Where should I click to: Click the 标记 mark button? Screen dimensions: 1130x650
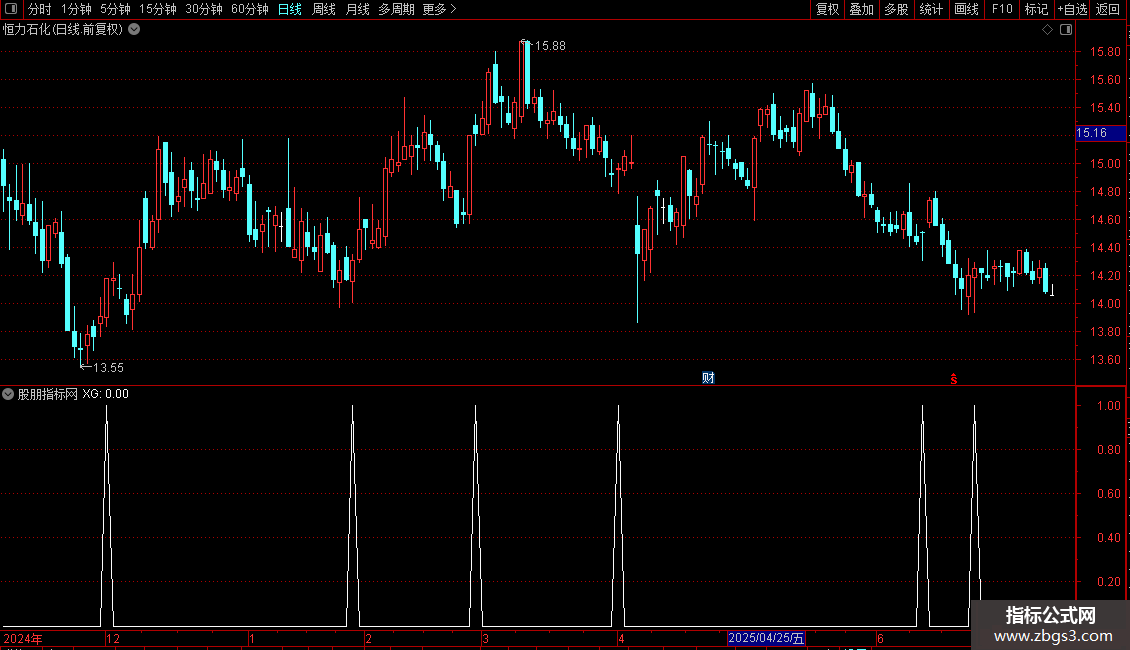click(x=1036, y=9)
